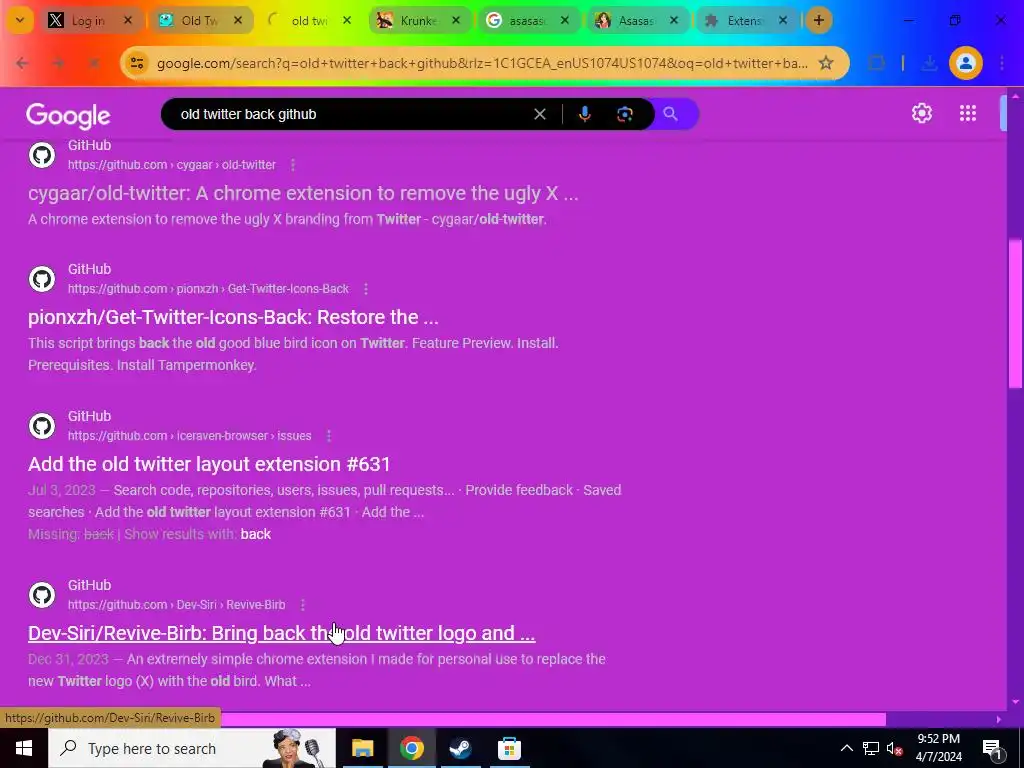The width and height of the screenshot is (1024, 768).
Task: Open the muted volume tray icon
Action: pos(895,748)
